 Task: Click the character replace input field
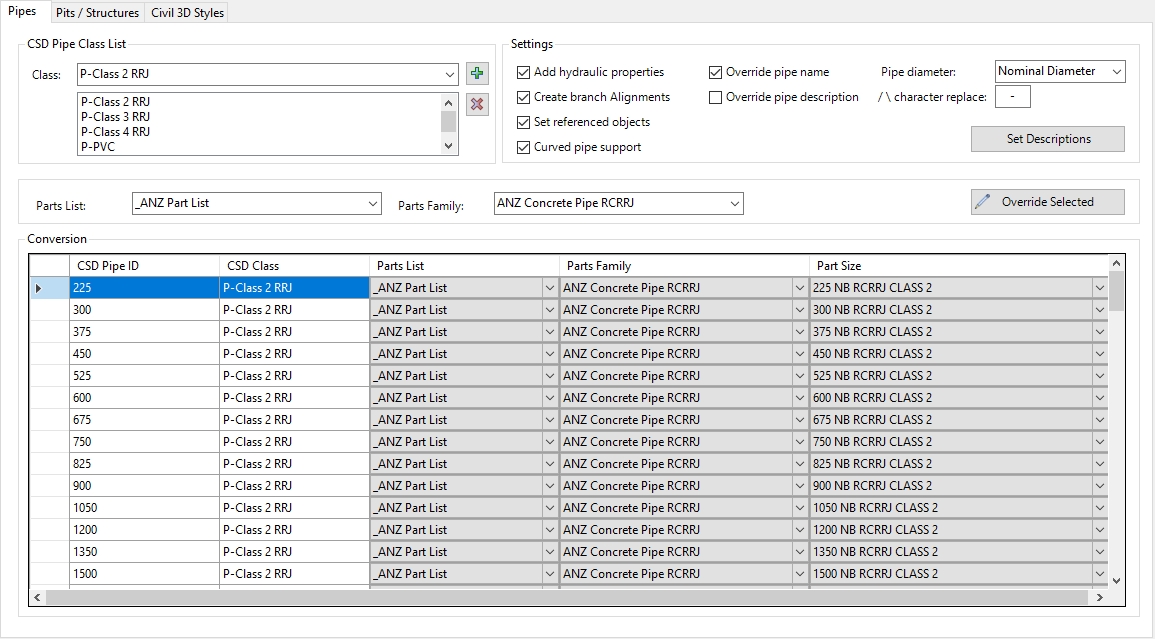1013,97
